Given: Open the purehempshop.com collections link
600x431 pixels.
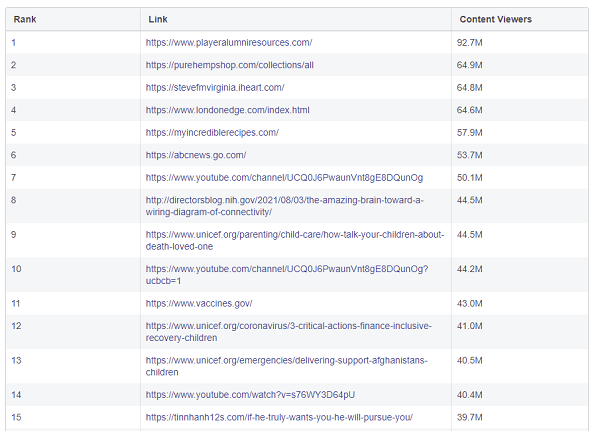Looking at the screenshot, I should [x=229, y=65].
